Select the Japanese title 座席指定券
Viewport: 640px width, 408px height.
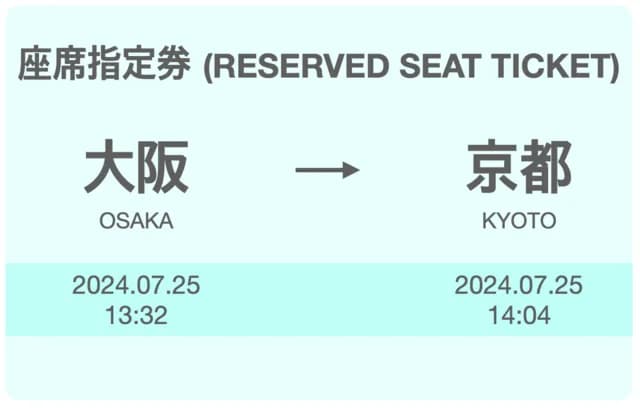104,64
